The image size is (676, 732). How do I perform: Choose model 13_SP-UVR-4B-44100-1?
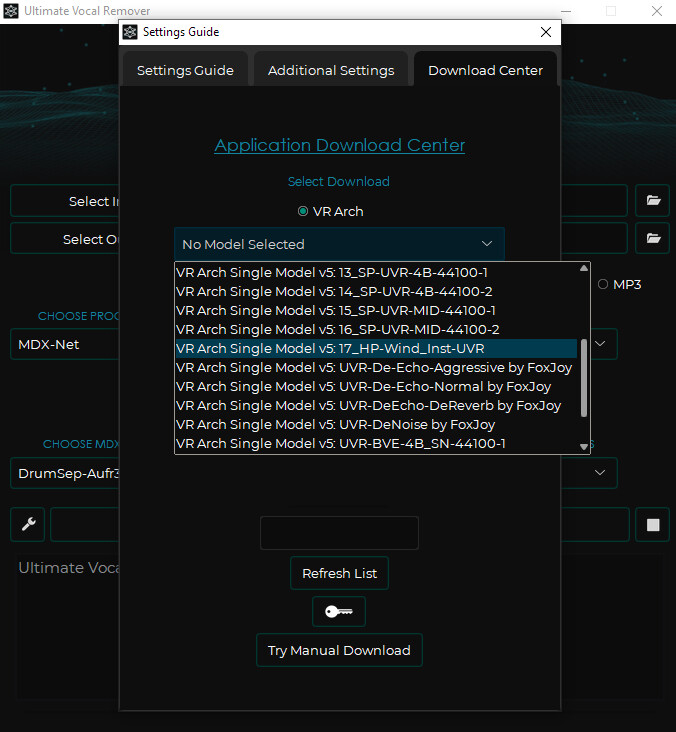click(376, 272)
